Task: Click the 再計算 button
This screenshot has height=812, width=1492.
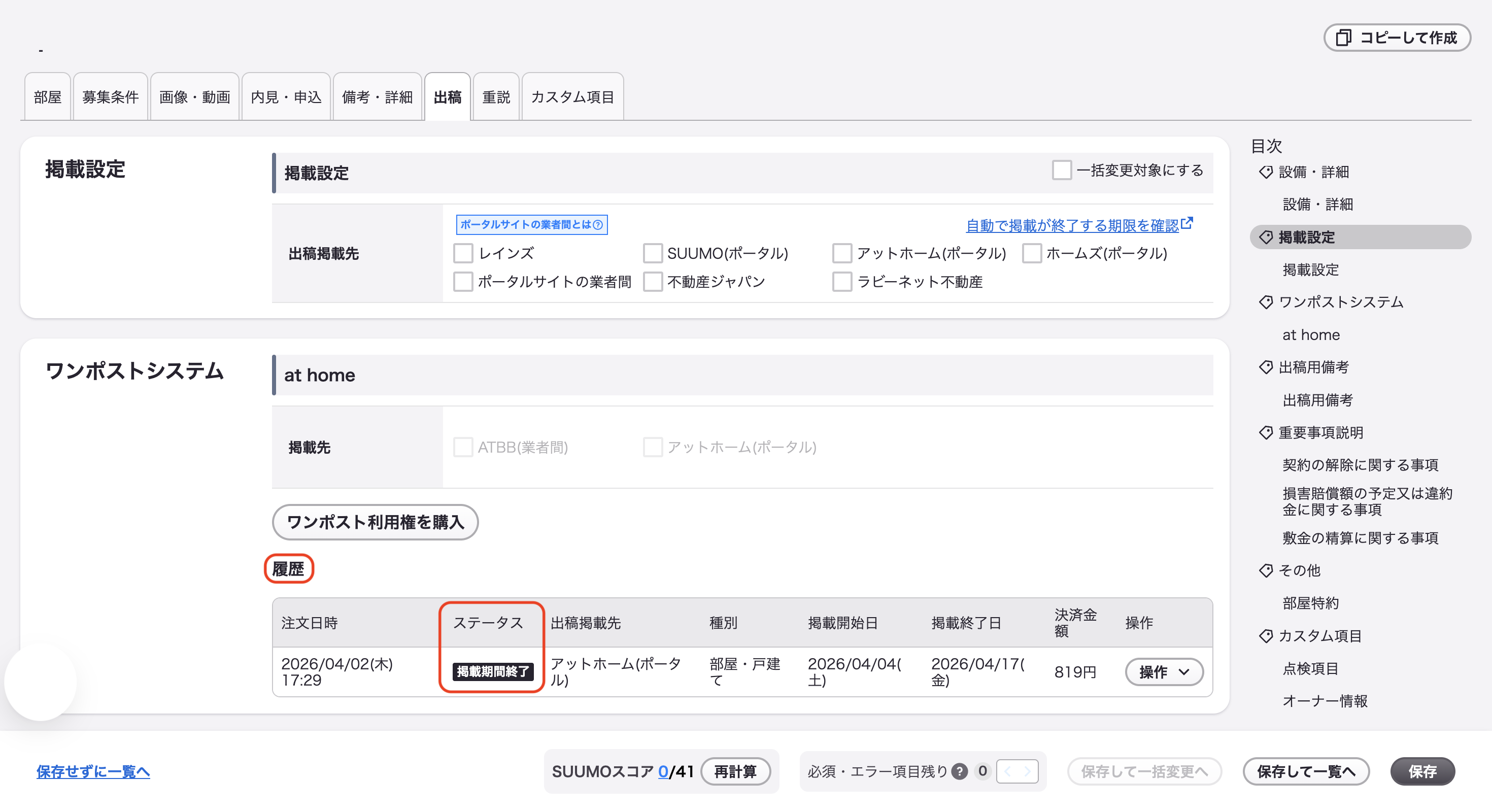Action: point(735,771)
